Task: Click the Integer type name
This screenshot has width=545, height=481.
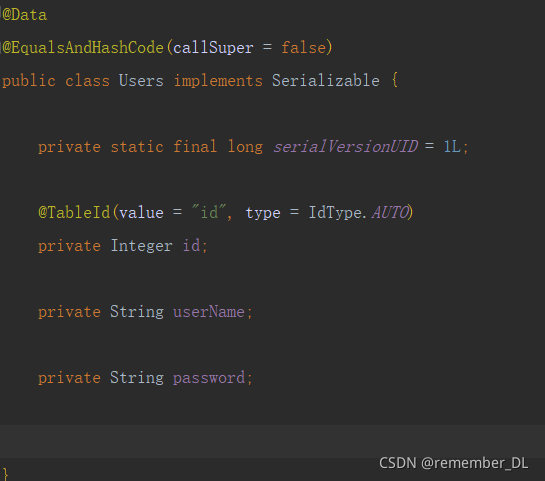Action: pos(141,245)
